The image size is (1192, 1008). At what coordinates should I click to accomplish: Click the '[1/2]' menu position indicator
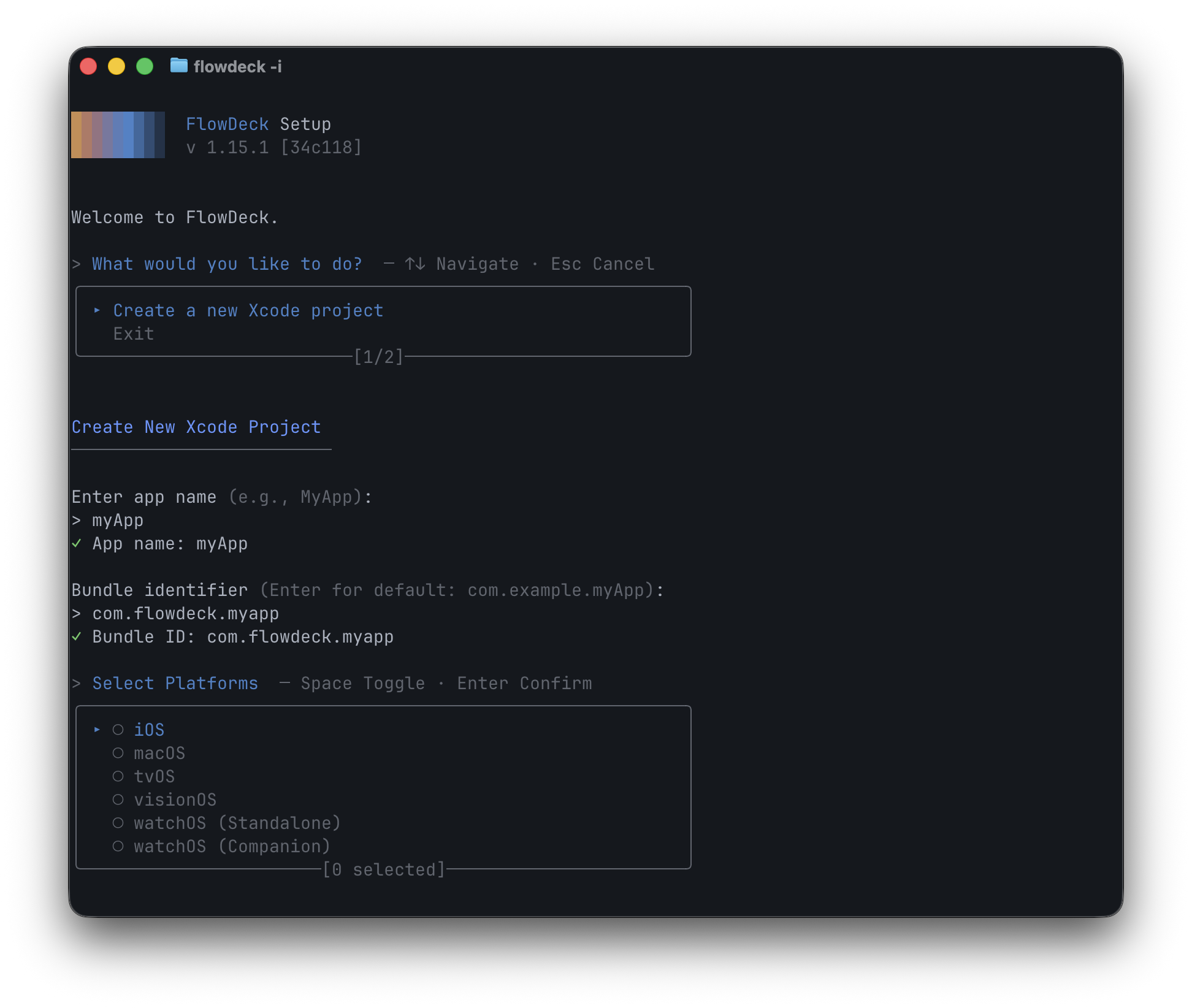pyautogui.click(x=379, y=357)
